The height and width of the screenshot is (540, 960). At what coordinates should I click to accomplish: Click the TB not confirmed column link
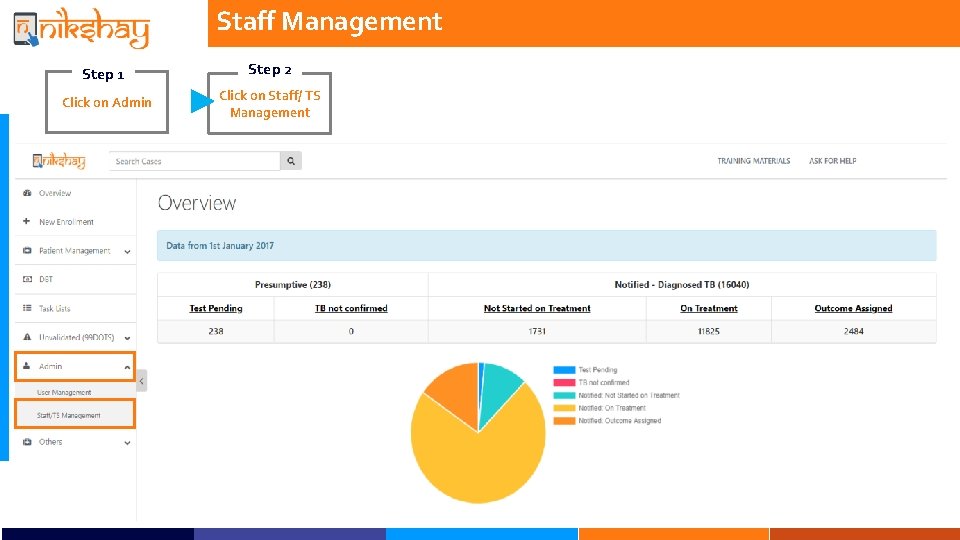tap(351, 308)
